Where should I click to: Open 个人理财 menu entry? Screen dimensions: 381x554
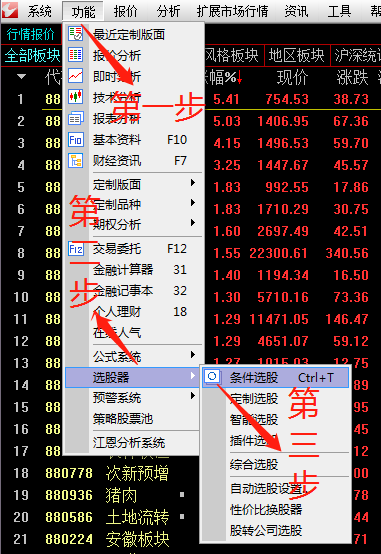[135, 311]
